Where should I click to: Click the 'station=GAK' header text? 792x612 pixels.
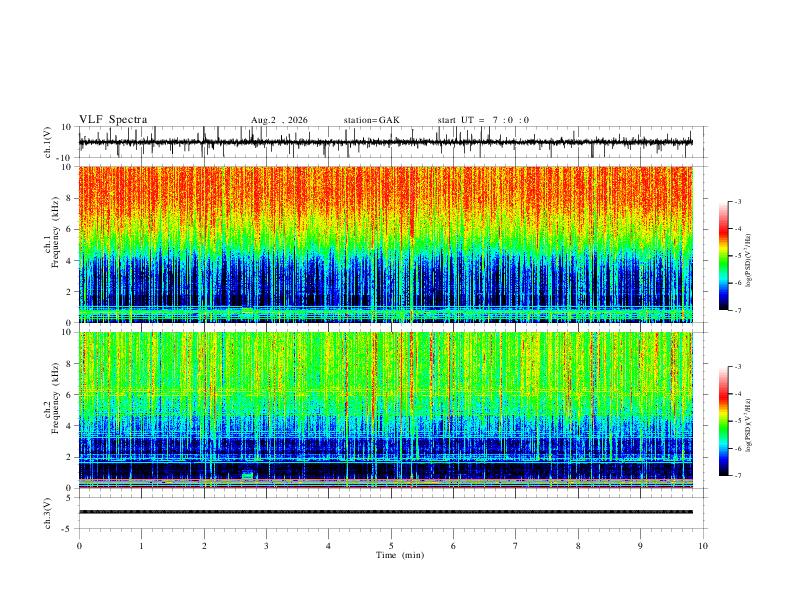coord(372,120)
